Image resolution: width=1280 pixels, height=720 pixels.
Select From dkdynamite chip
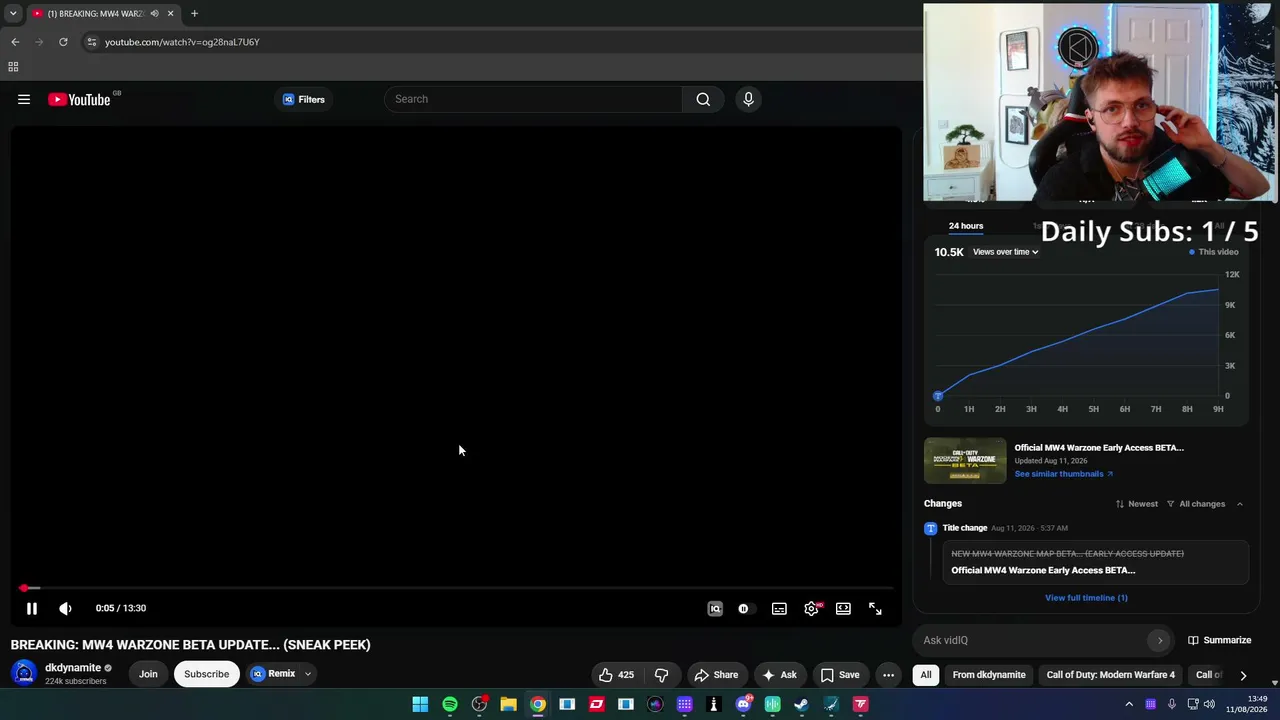pyautogui.click(x=989, y=675)
